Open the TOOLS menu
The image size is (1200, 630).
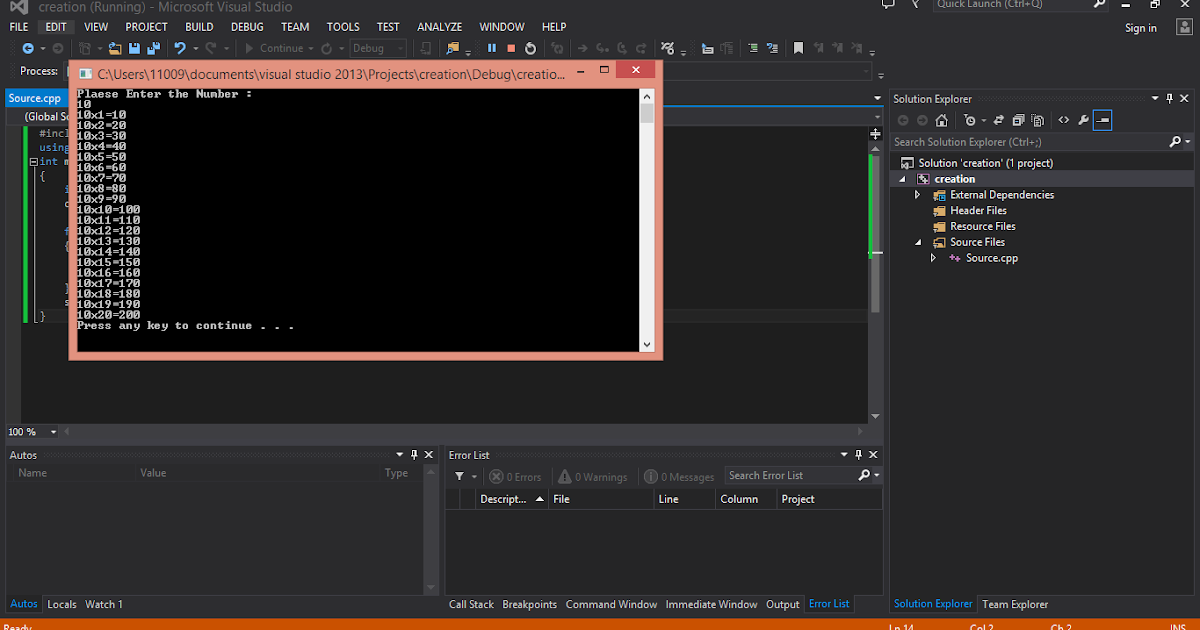343,27
